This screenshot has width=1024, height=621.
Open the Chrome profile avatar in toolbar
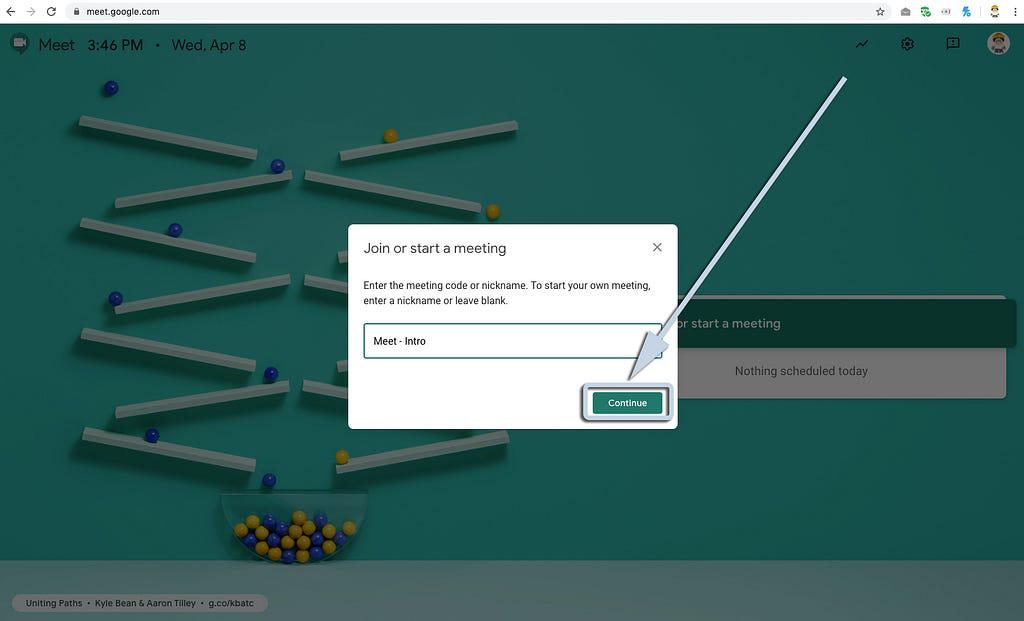994,12
